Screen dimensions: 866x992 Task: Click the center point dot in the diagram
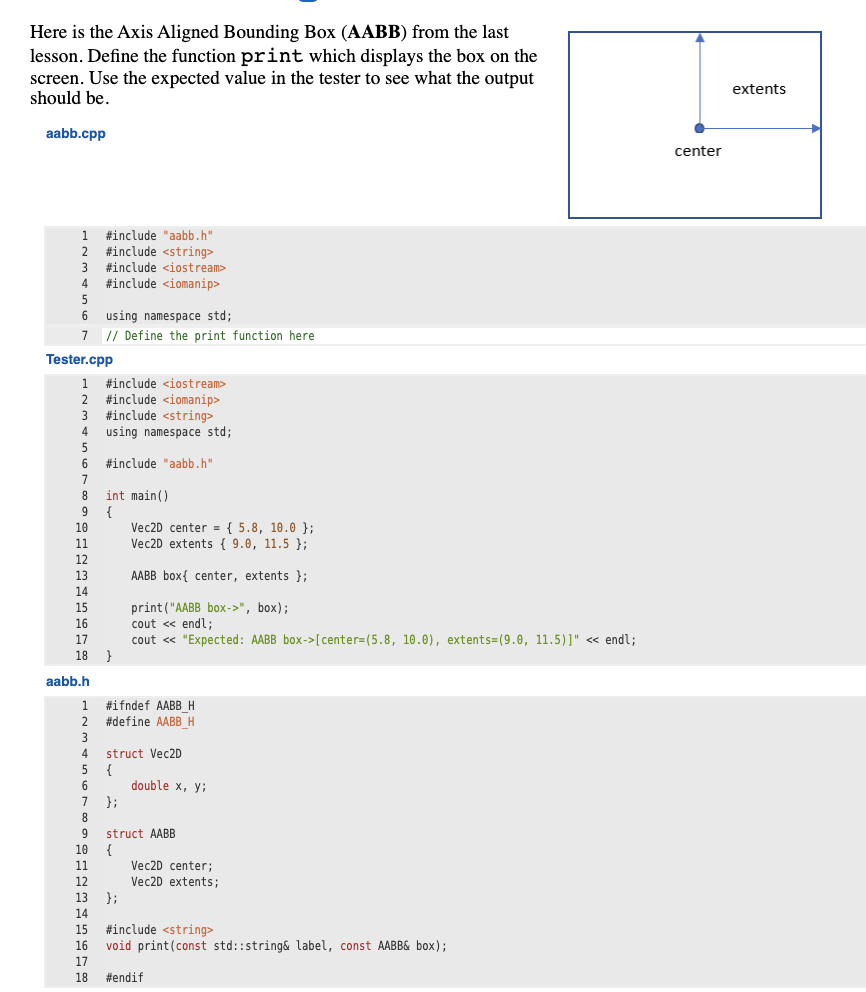pos(699,127)
